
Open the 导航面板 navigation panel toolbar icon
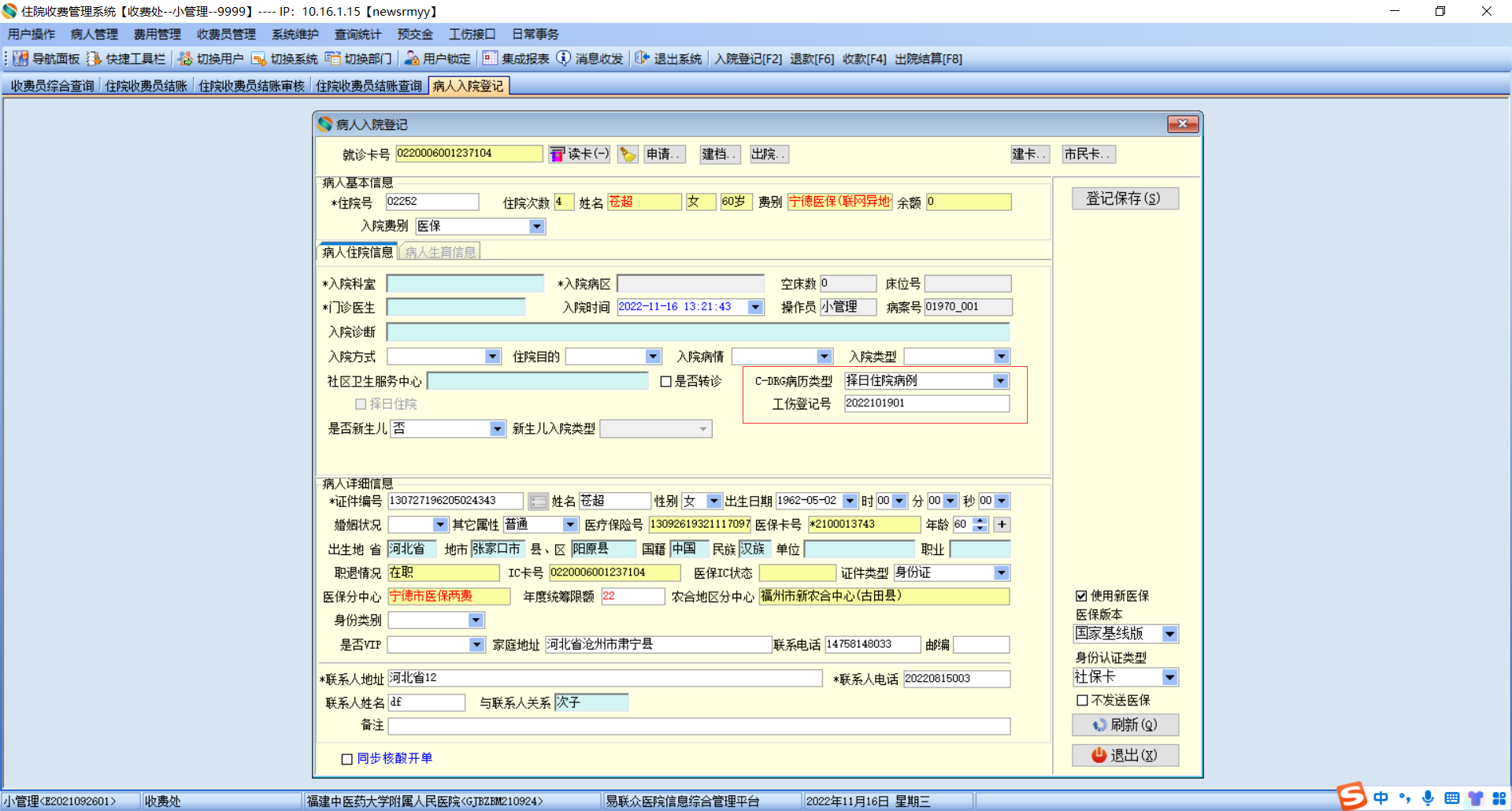click(x=20, y=59)
